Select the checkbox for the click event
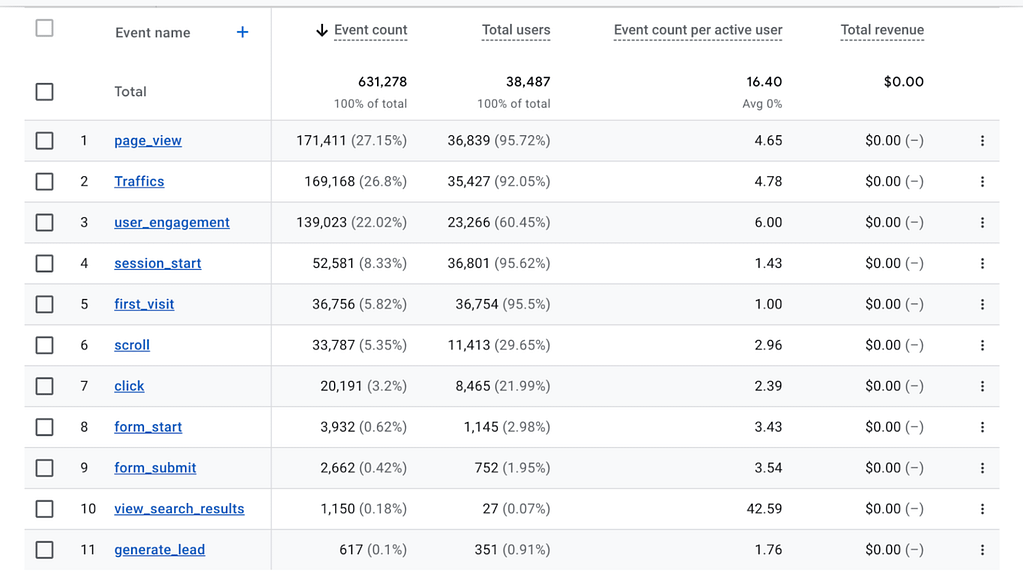 coord(44,385)
